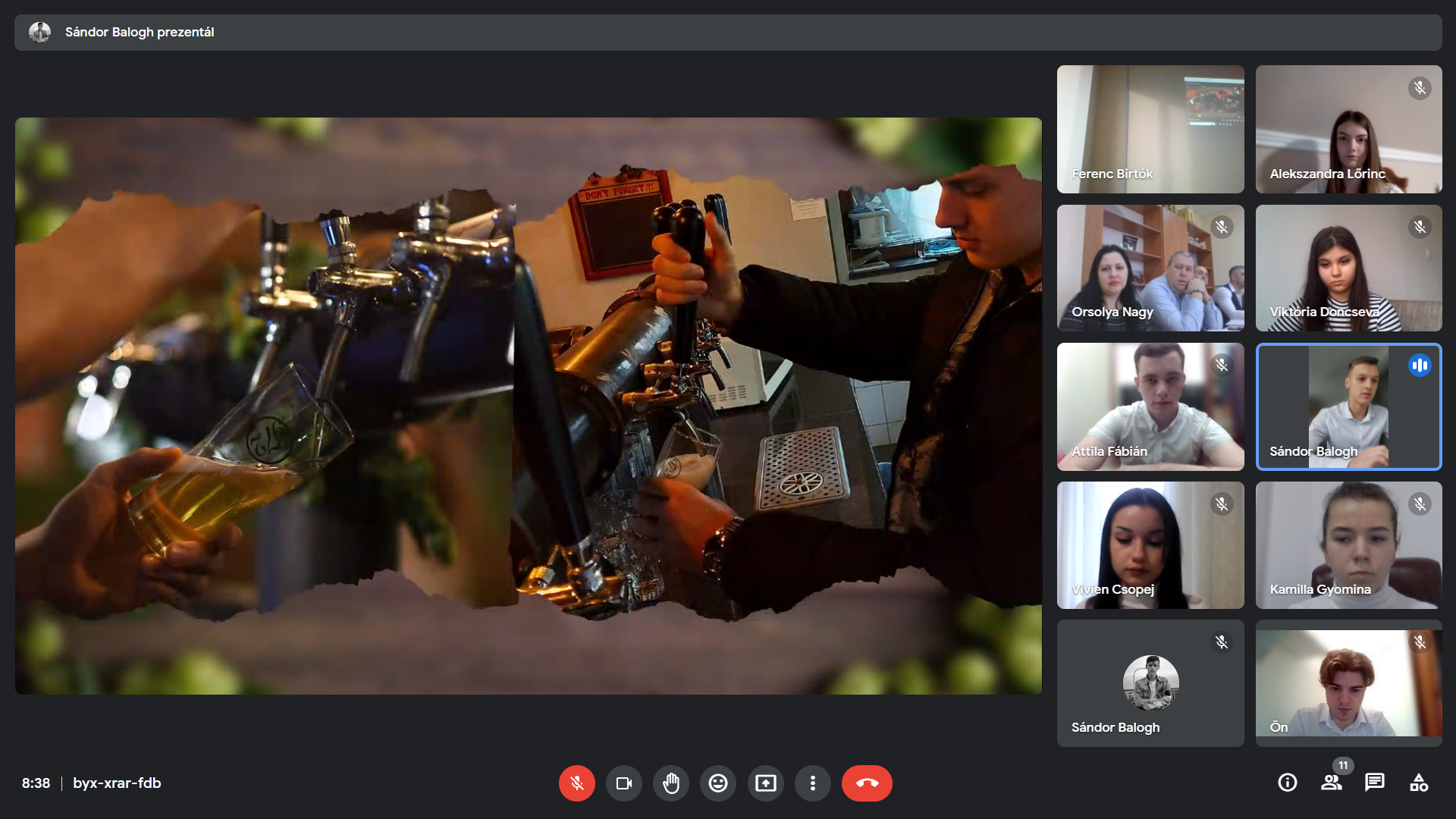Select Ferenc Birtók's video tile
This screenshot has width=1456, height=819.
tap(1150, 129)
